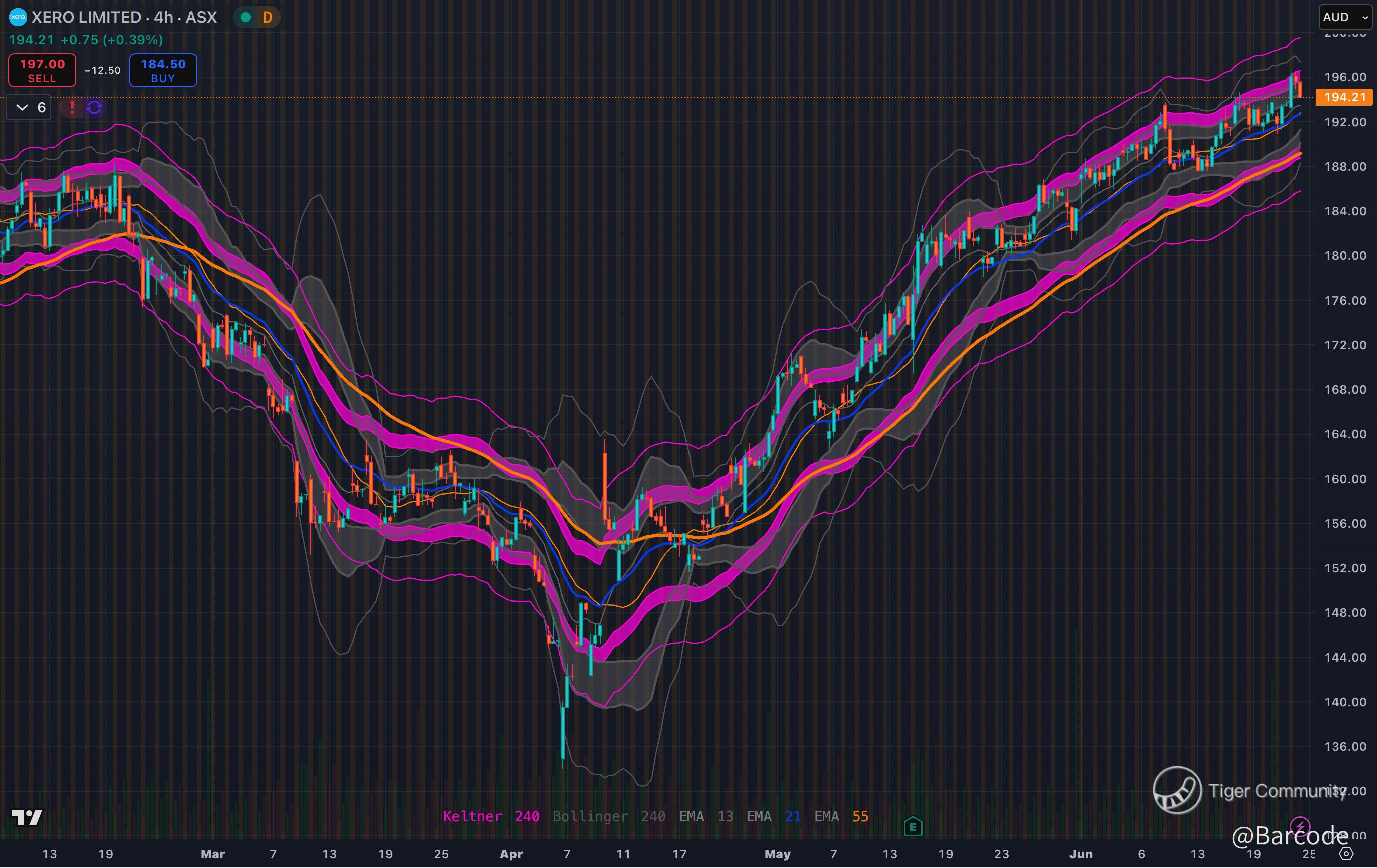Click the Tiger Community logo
Viewport: 1377px width, 868px height.
(x=1177, y=791)
